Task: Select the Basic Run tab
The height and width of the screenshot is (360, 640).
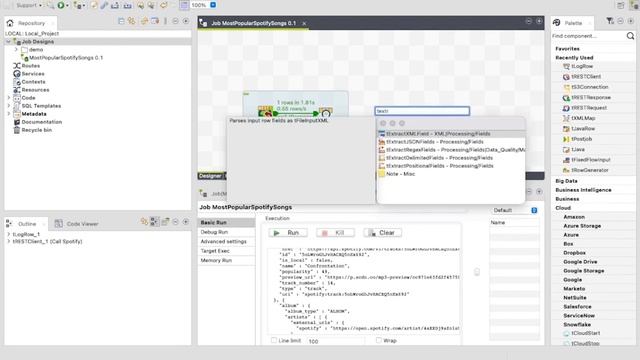Action: point(227,222)
